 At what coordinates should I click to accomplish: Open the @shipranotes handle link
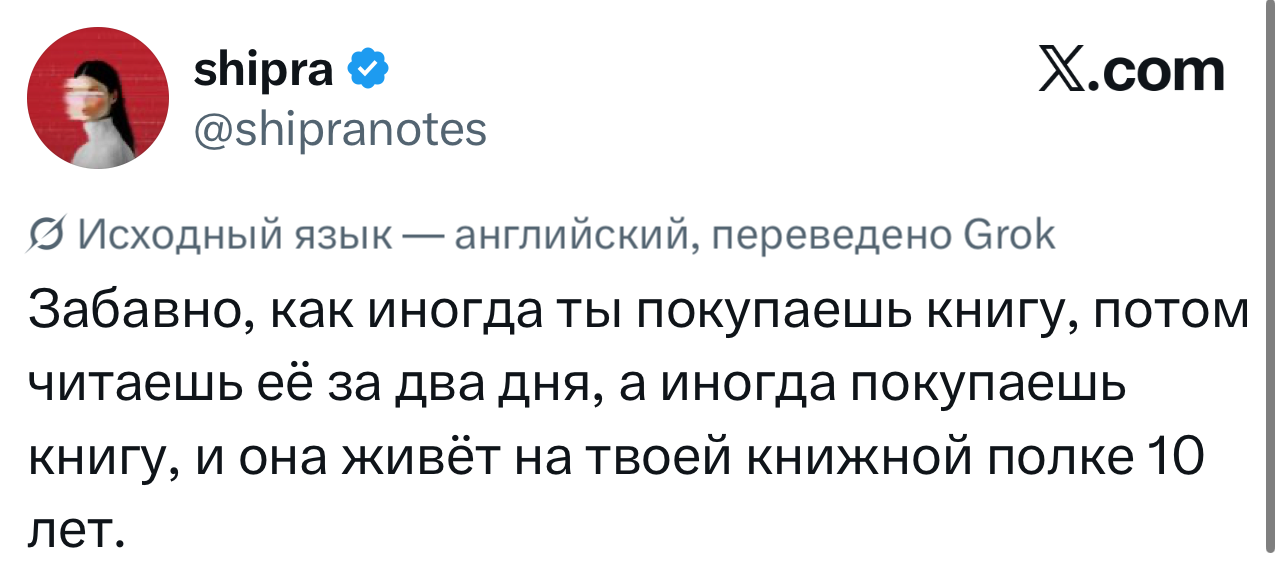[x=339, y=129]
